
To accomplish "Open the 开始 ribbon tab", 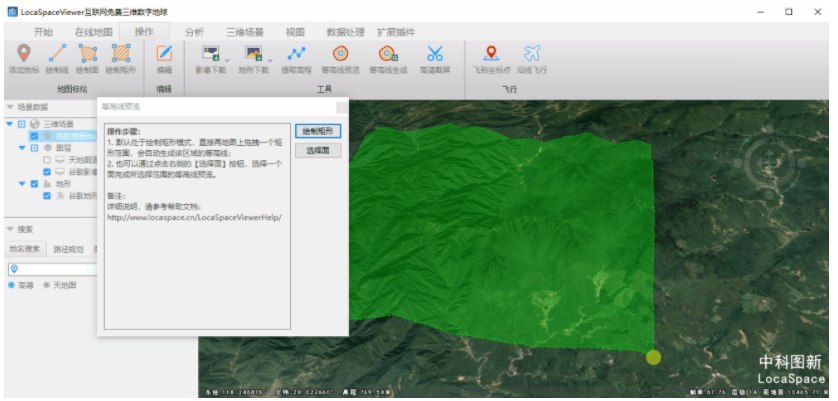I will [x=43, y=32].
